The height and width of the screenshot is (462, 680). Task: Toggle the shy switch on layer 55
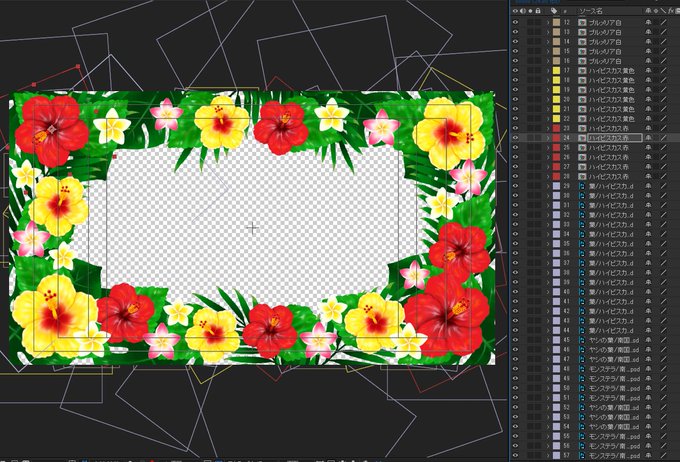648,436
